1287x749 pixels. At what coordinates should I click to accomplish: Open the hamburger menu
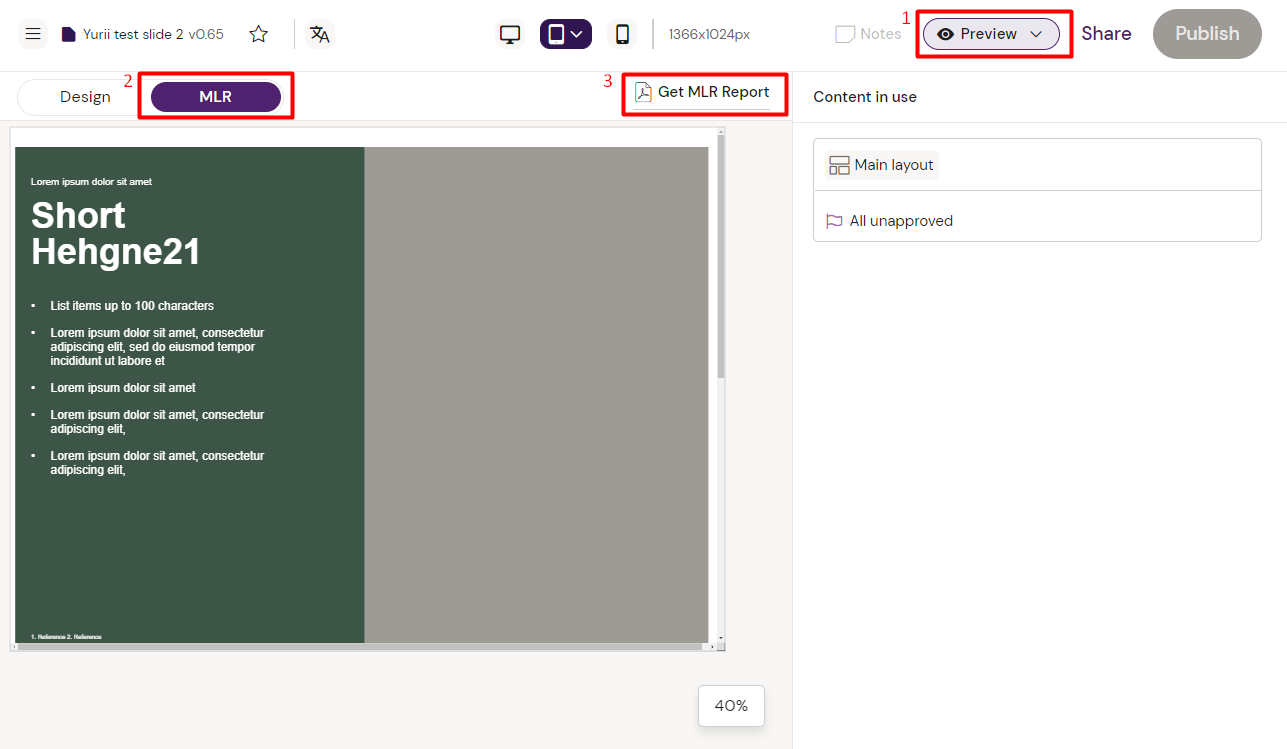coord(33,33)
